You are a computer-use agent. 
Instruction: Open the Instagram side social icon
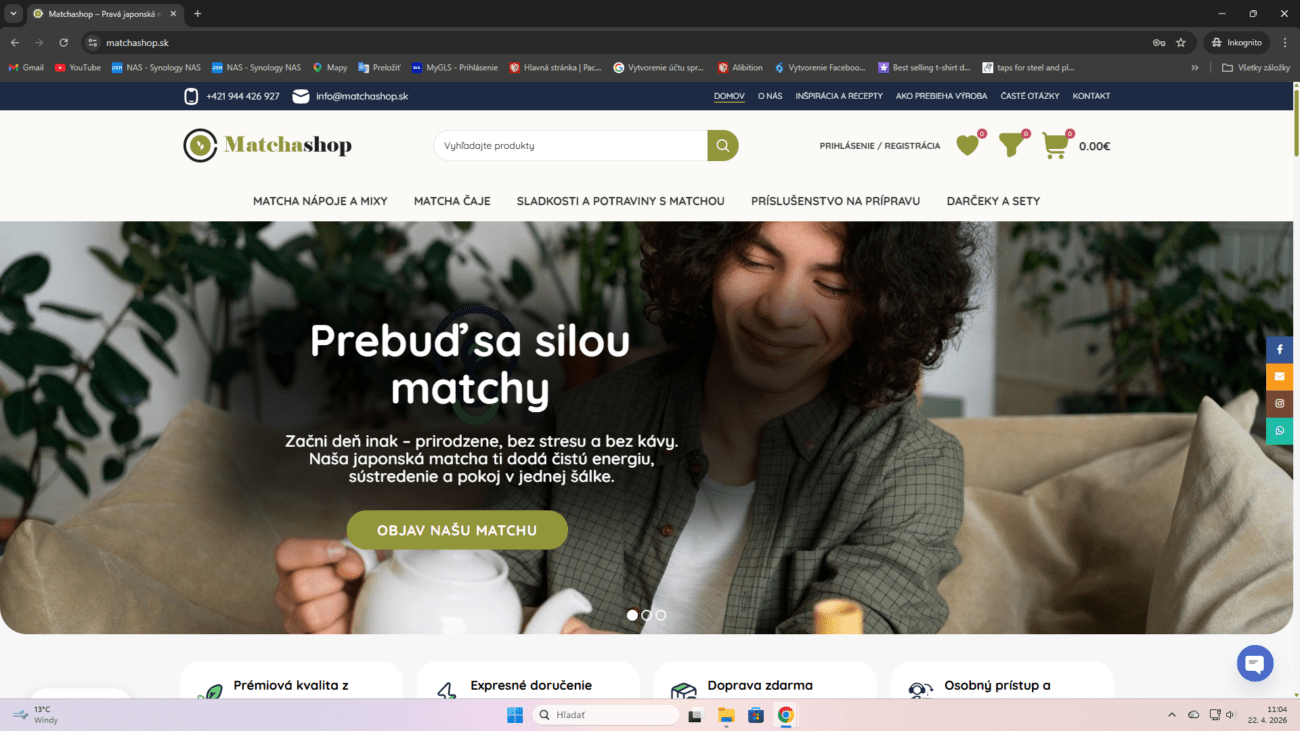(1279, 404)
